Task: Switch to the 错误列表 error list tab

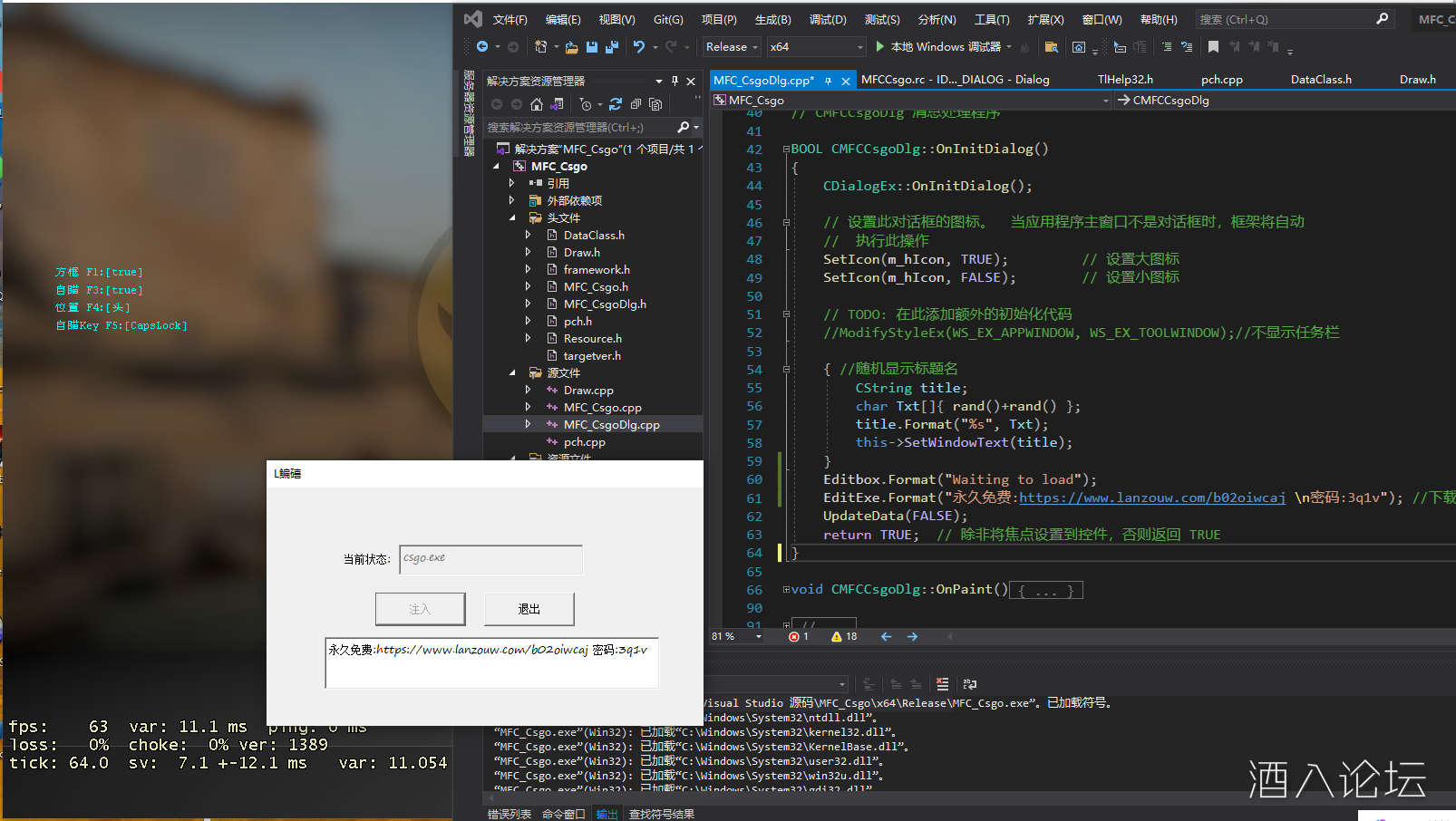Action: (x=510, y=814)
